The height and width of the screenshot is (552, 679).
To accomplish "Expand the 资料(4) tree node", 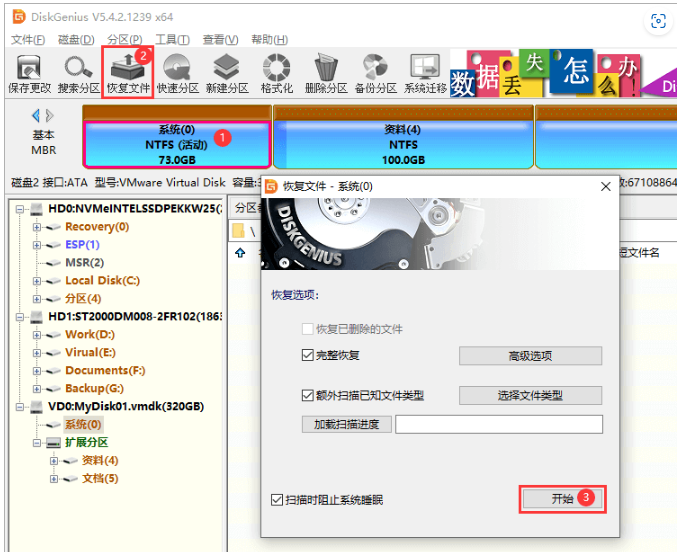I will (x=54, y=461).
